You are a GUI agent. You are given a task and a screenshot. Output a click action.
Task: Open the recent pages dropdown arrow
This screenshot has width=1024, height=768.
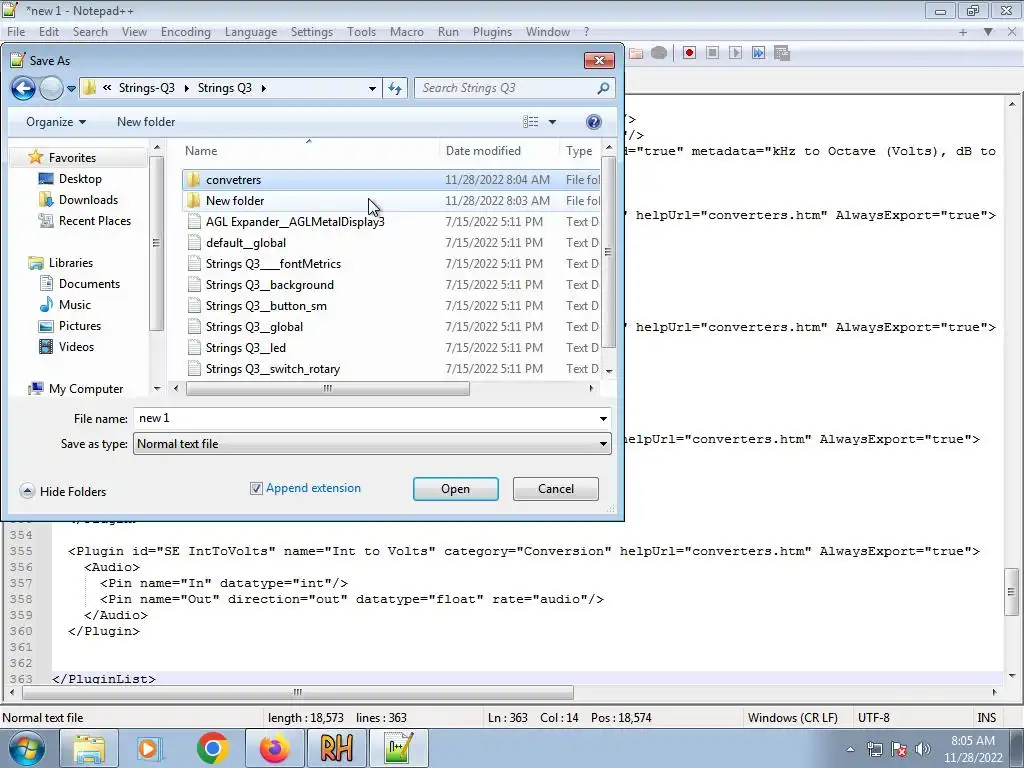[71, 88]
